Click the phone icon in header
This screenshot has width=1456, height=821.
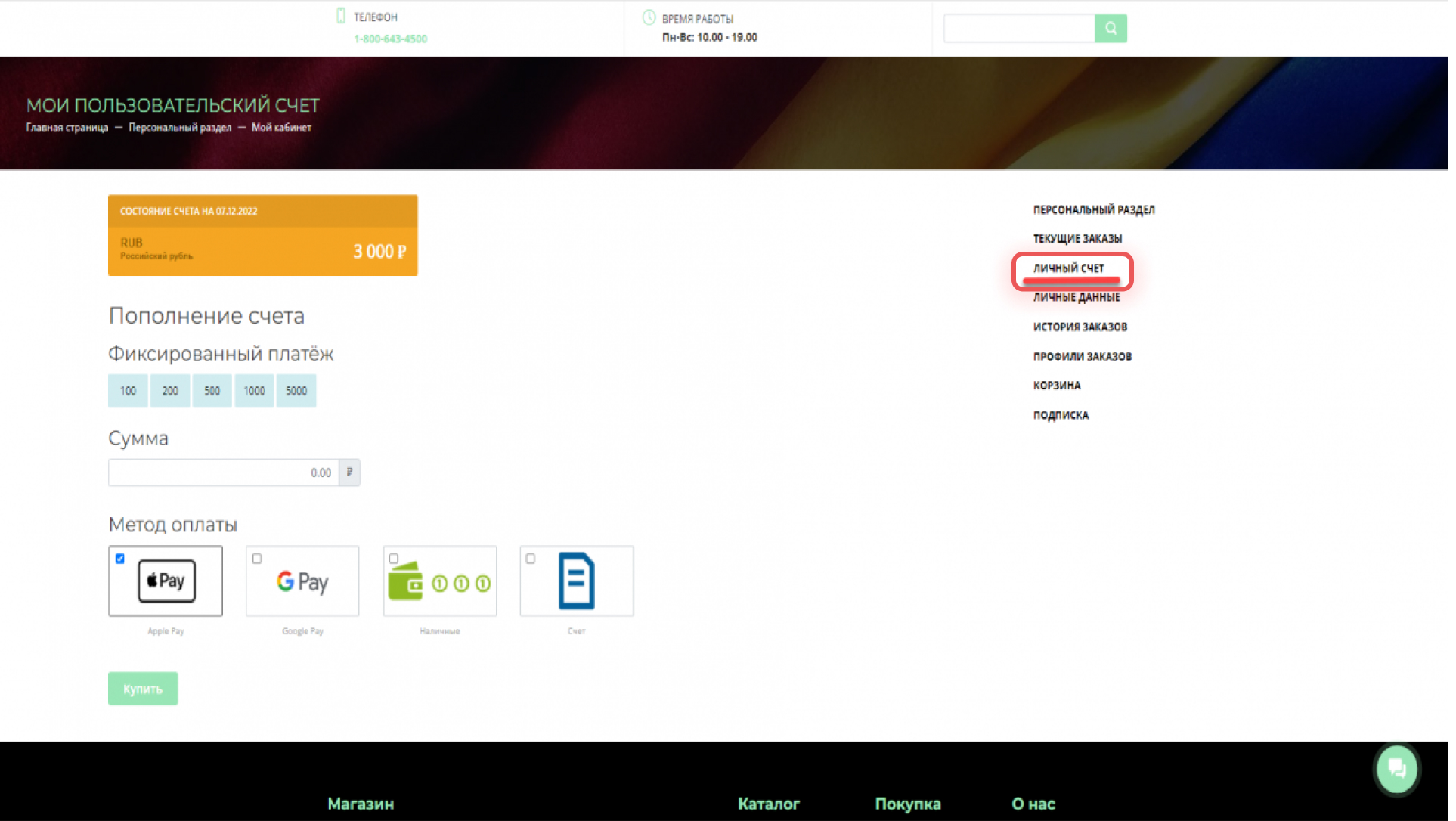(x=342, y=16)
